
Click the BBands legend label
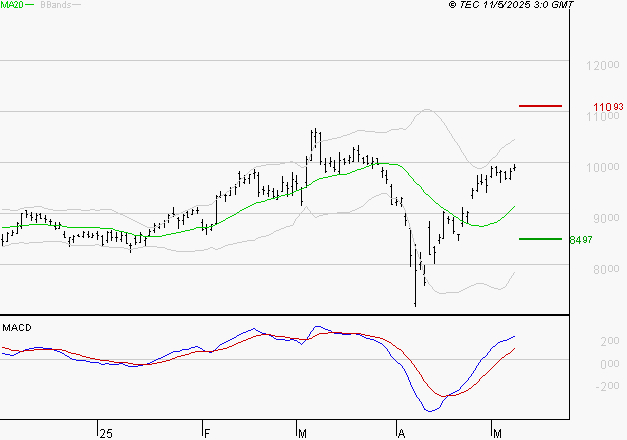coord(56,5)
